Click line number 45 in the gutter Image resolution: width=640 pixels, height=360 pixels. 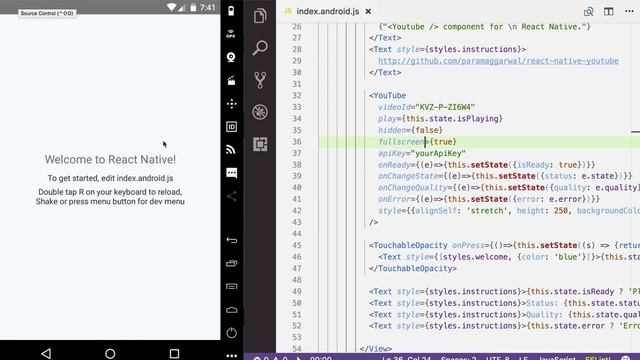pyautogui.click(x=297, y=245)
